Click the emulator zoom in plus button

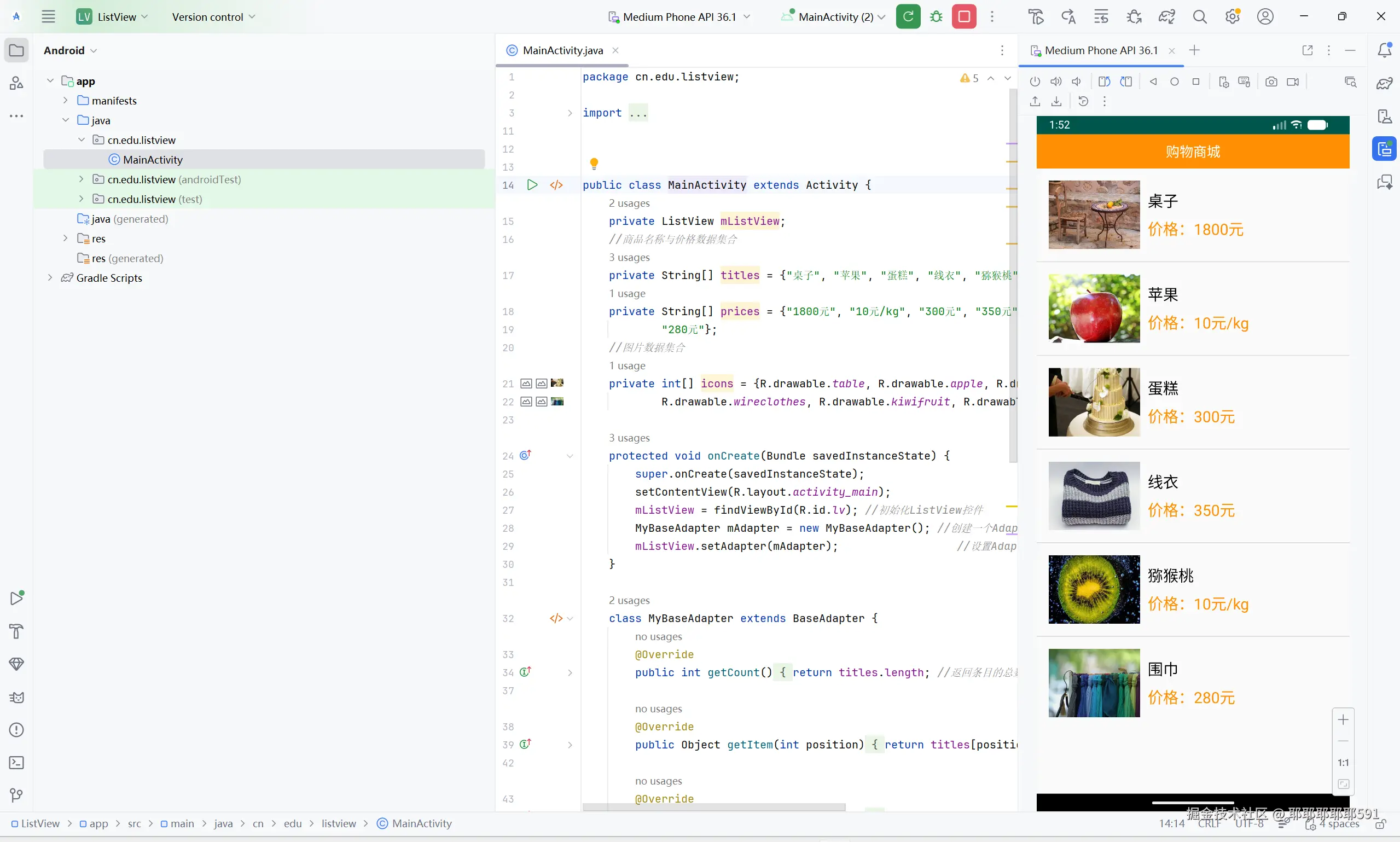[x=1343, y=720]
